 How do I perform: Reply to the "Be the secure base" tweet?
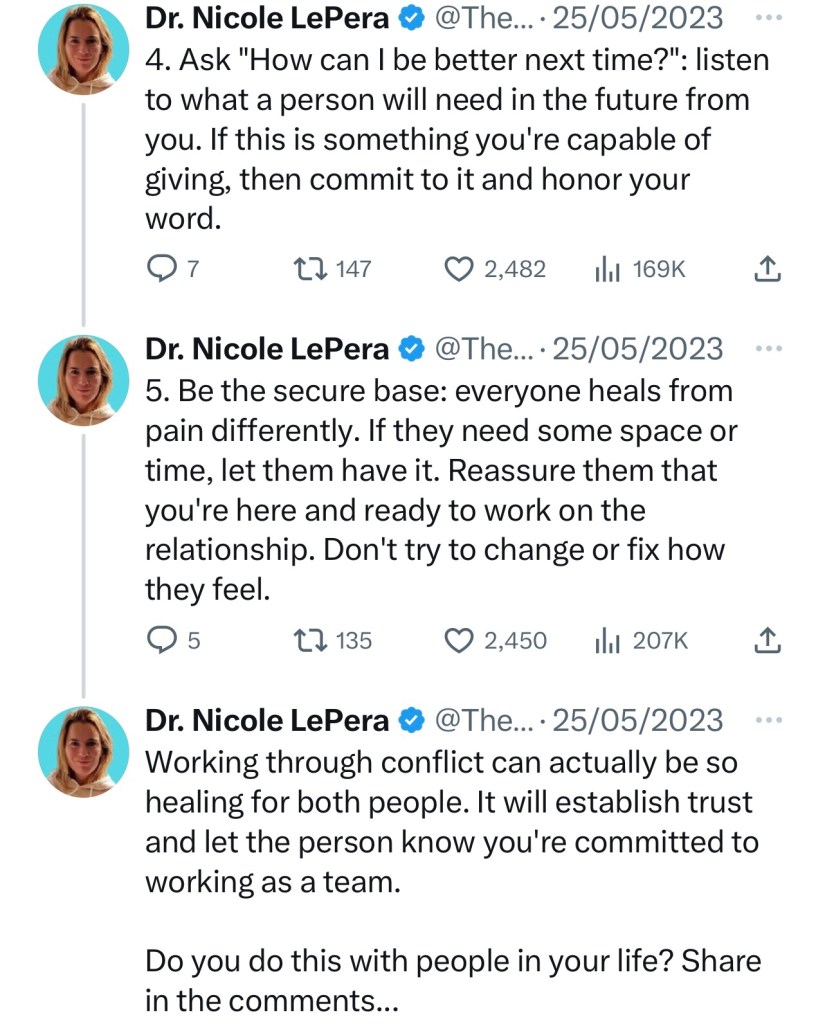click(161, 640)
